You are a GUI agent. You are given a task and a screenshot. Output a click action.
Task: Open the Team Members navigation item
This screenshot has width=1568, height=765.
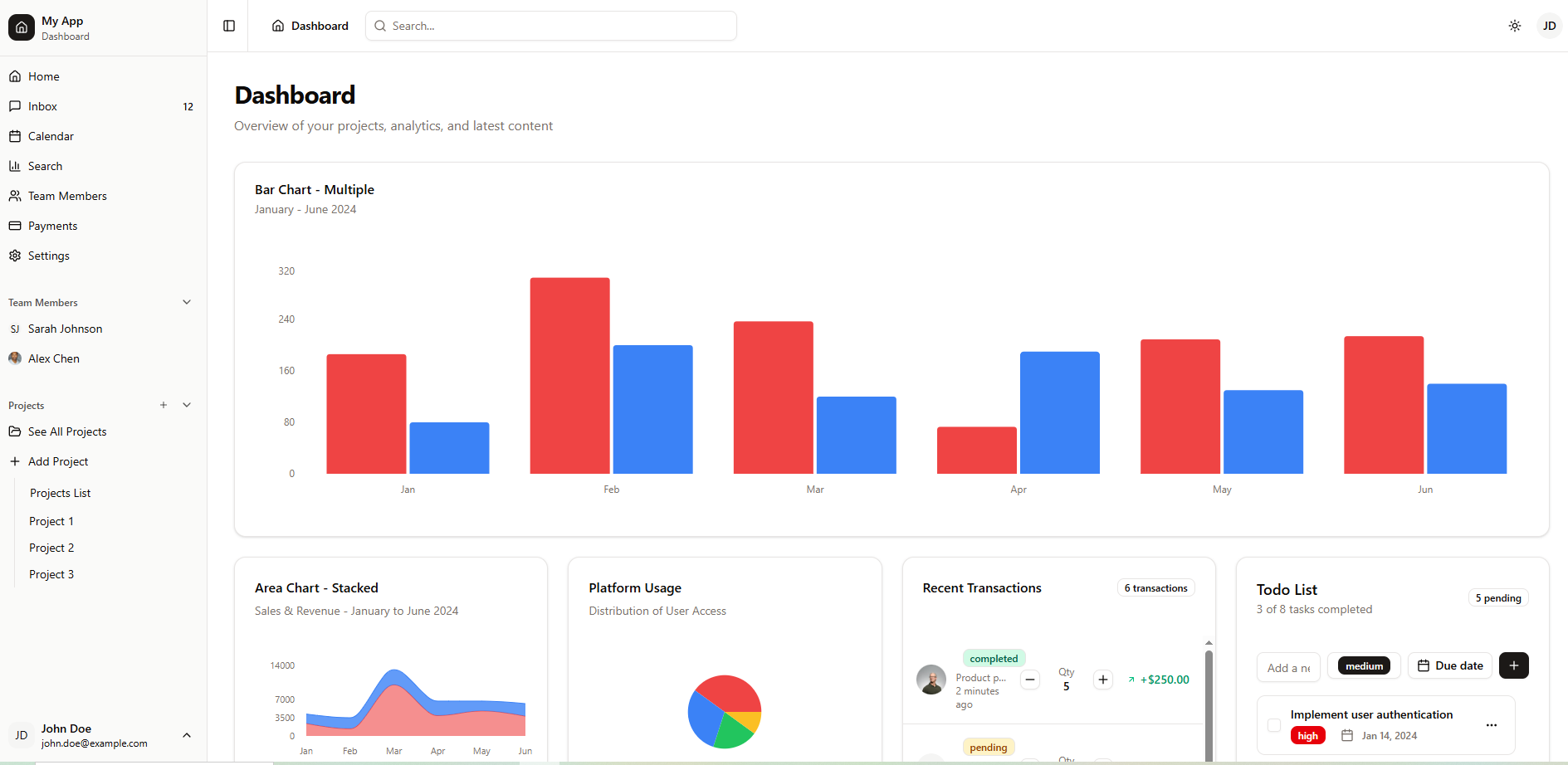click(103, 196)
